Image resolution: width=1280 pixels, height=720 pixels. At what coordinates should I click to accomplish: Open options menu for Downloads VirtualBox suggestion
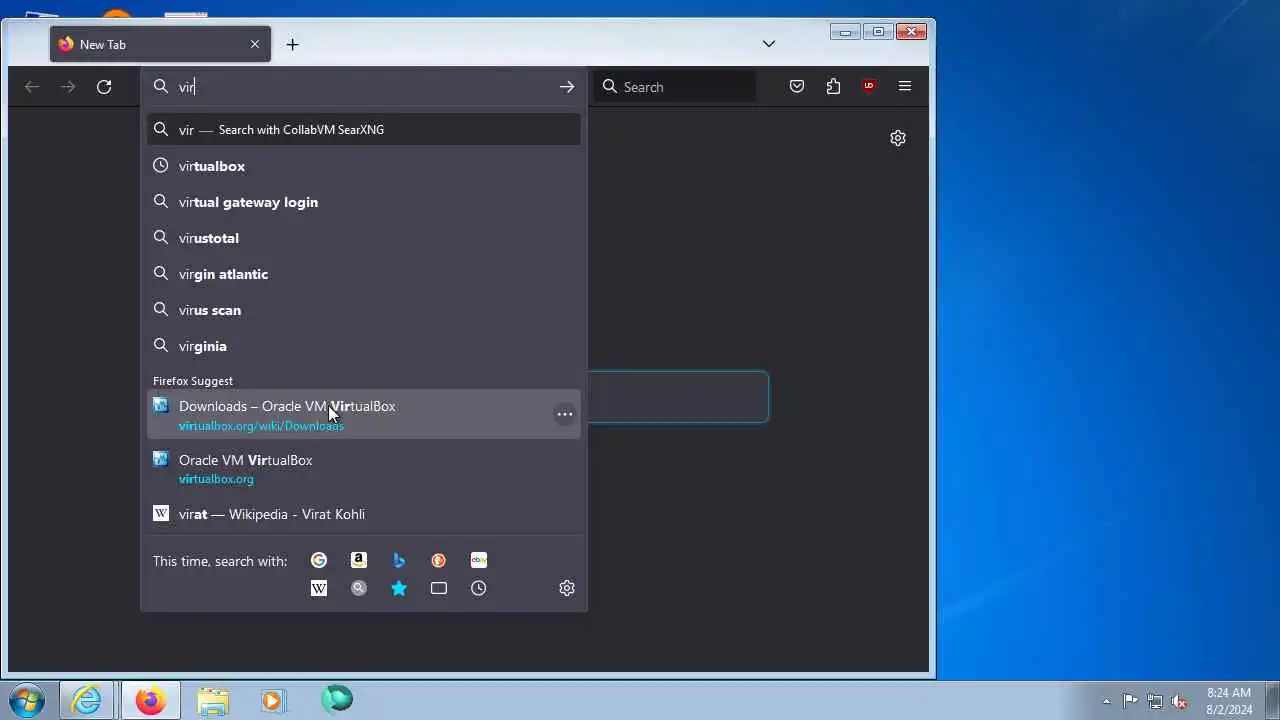[x=565, y=414]
